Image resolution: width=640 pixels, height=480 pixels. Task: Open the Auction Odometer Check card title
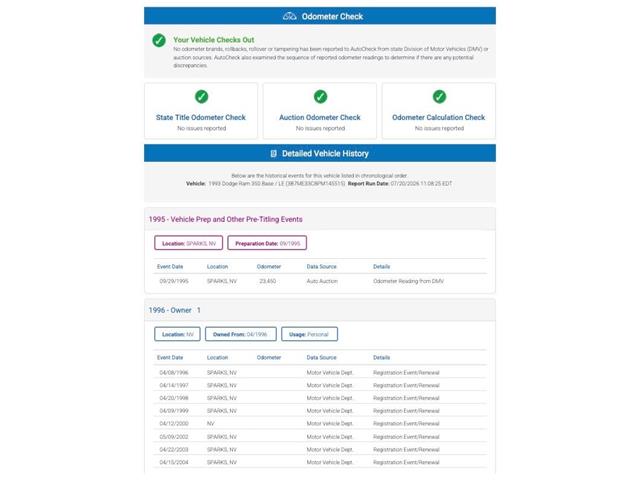(320, 118)
